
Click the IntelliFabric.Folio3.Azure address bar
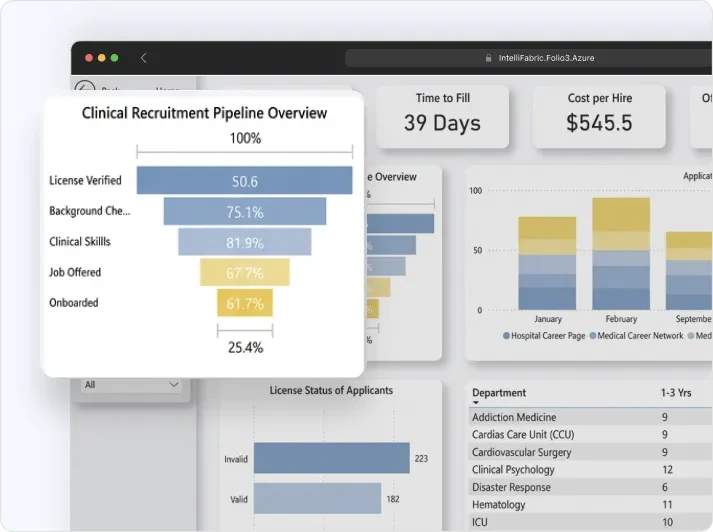tap(528, 58)
